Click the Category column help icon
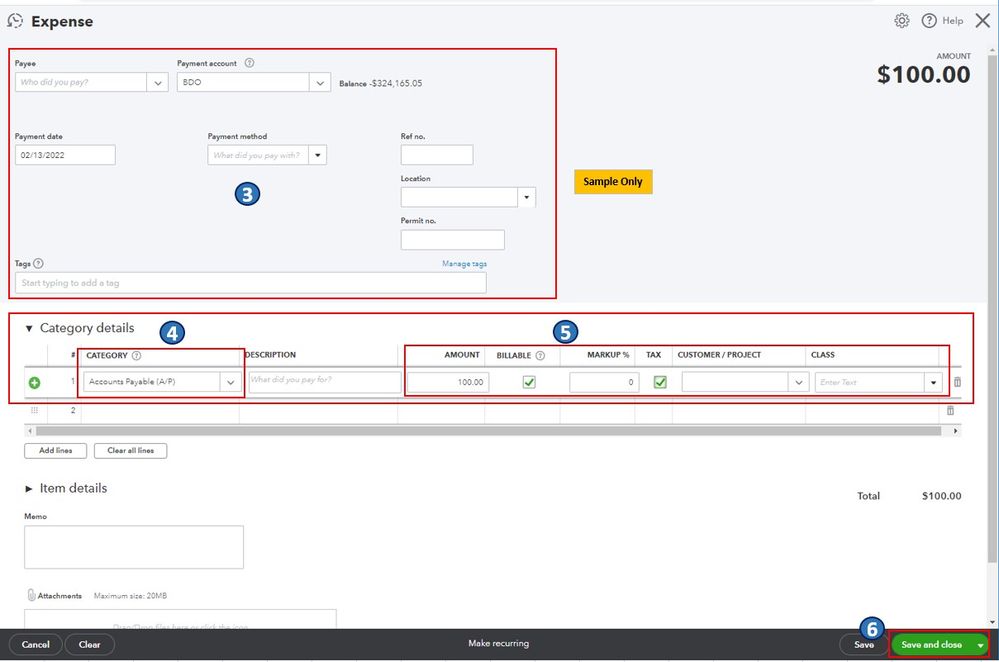This screenshot has width=999, height=662. pos(136,356)
